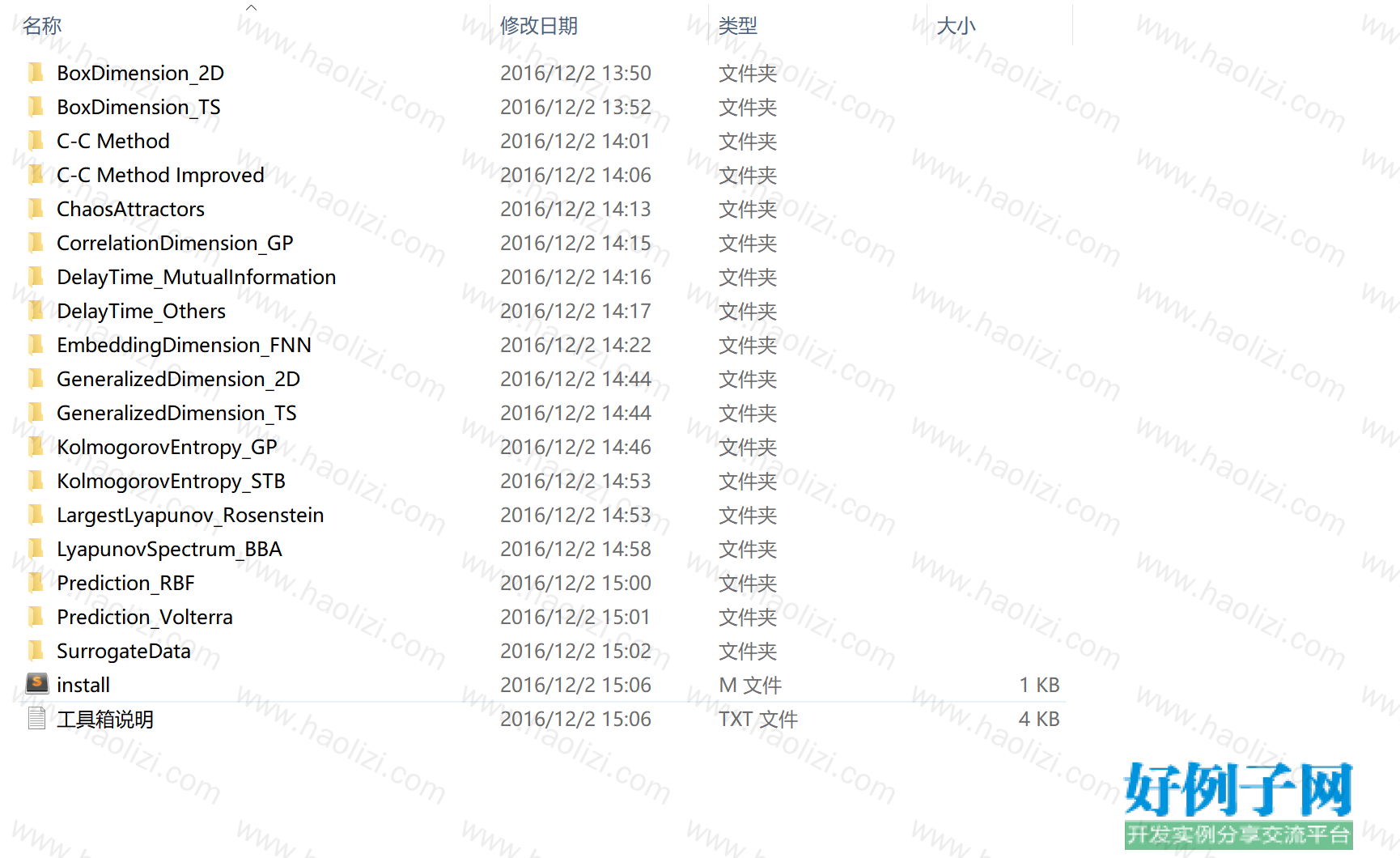
Task: Select the EmbeddingDimension_FNN folder name
Action: (x=184, y=346)
